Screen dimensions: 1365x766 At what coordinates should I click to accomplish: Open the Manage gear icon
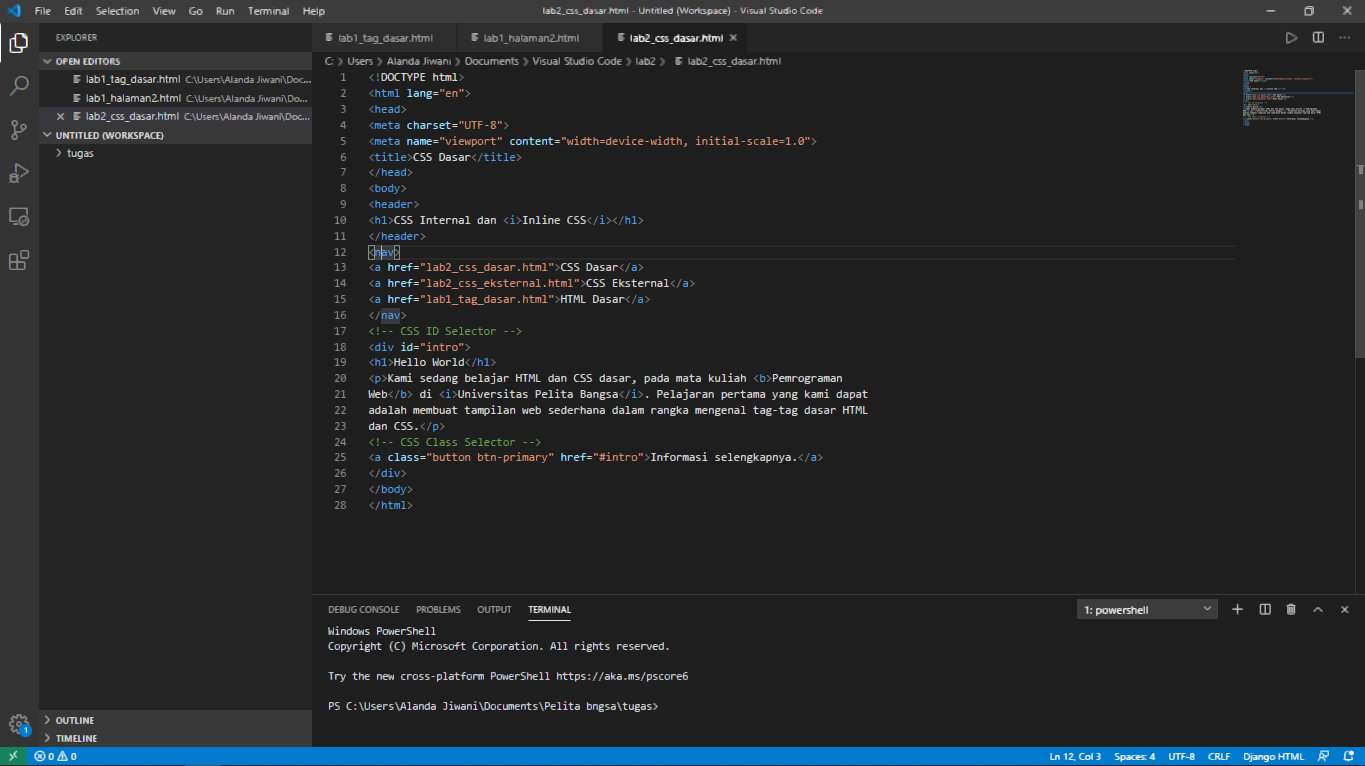(19, 724)
